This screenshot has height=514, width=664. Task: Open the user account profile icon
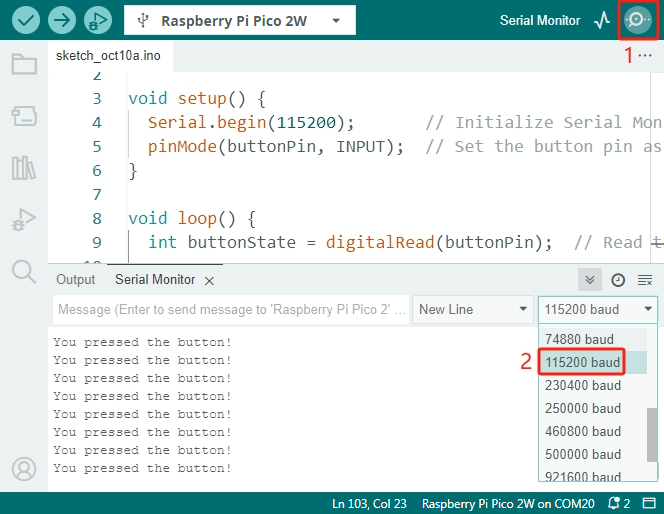[24, 469]
